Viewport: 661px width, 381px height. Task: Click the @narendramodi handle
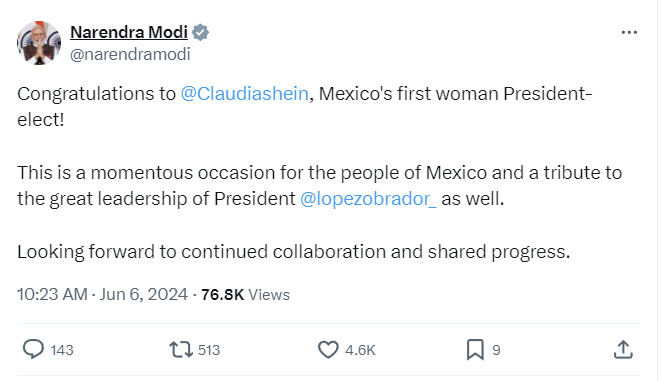tap(130, 54)
